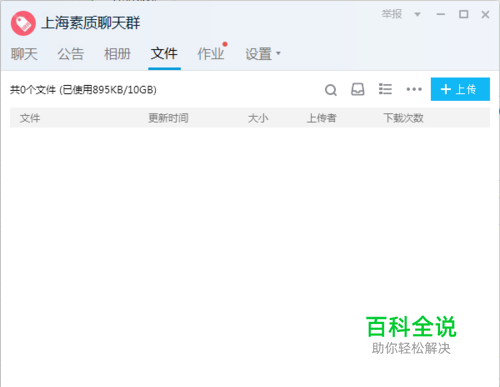
Task: Click the 举报 report link
Action: point(392,14)
